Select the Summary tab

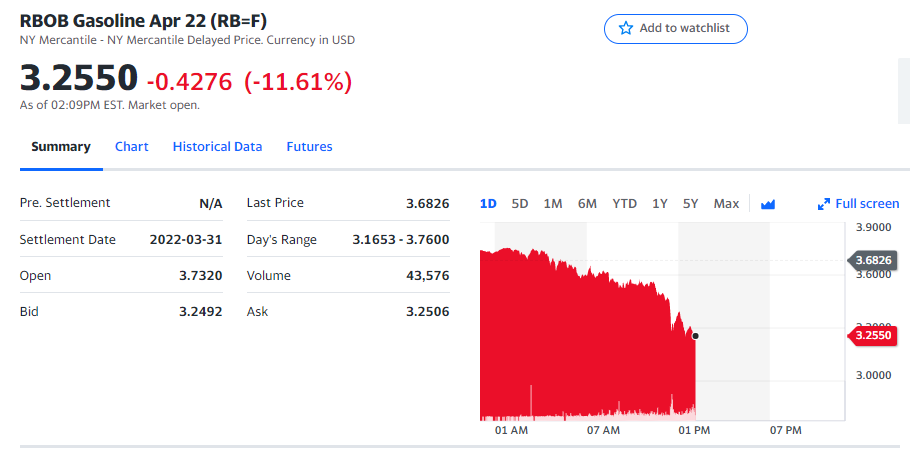61,146
